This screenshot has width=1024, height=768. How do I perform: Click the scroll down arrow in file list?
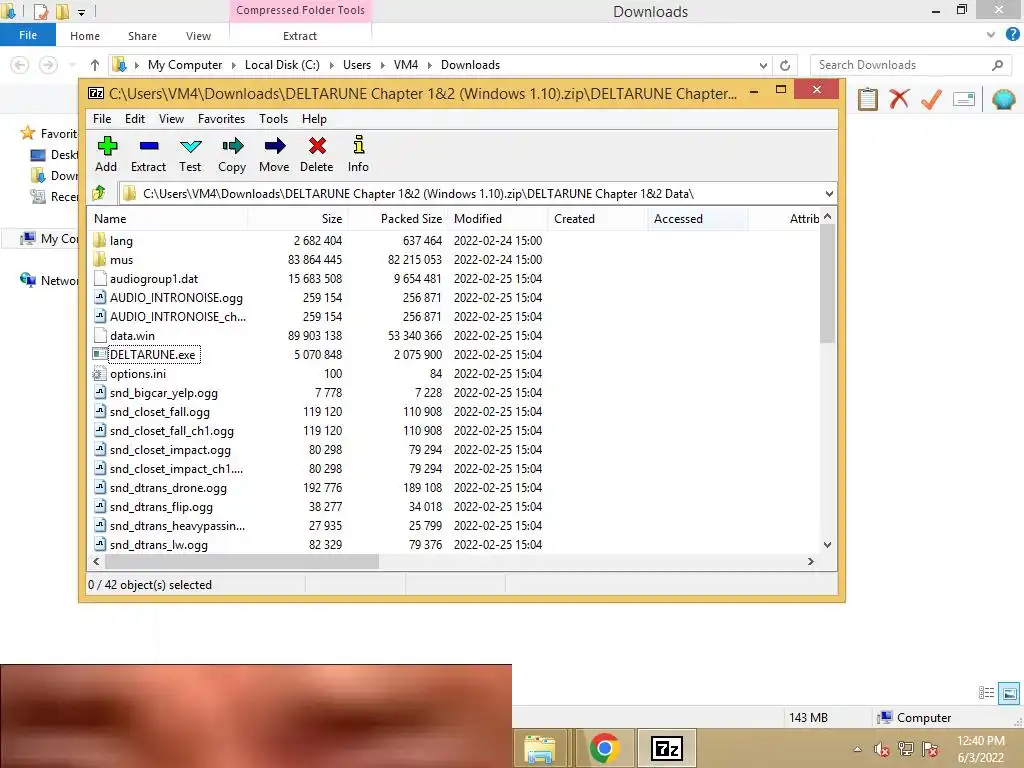(x=827, y=545)
